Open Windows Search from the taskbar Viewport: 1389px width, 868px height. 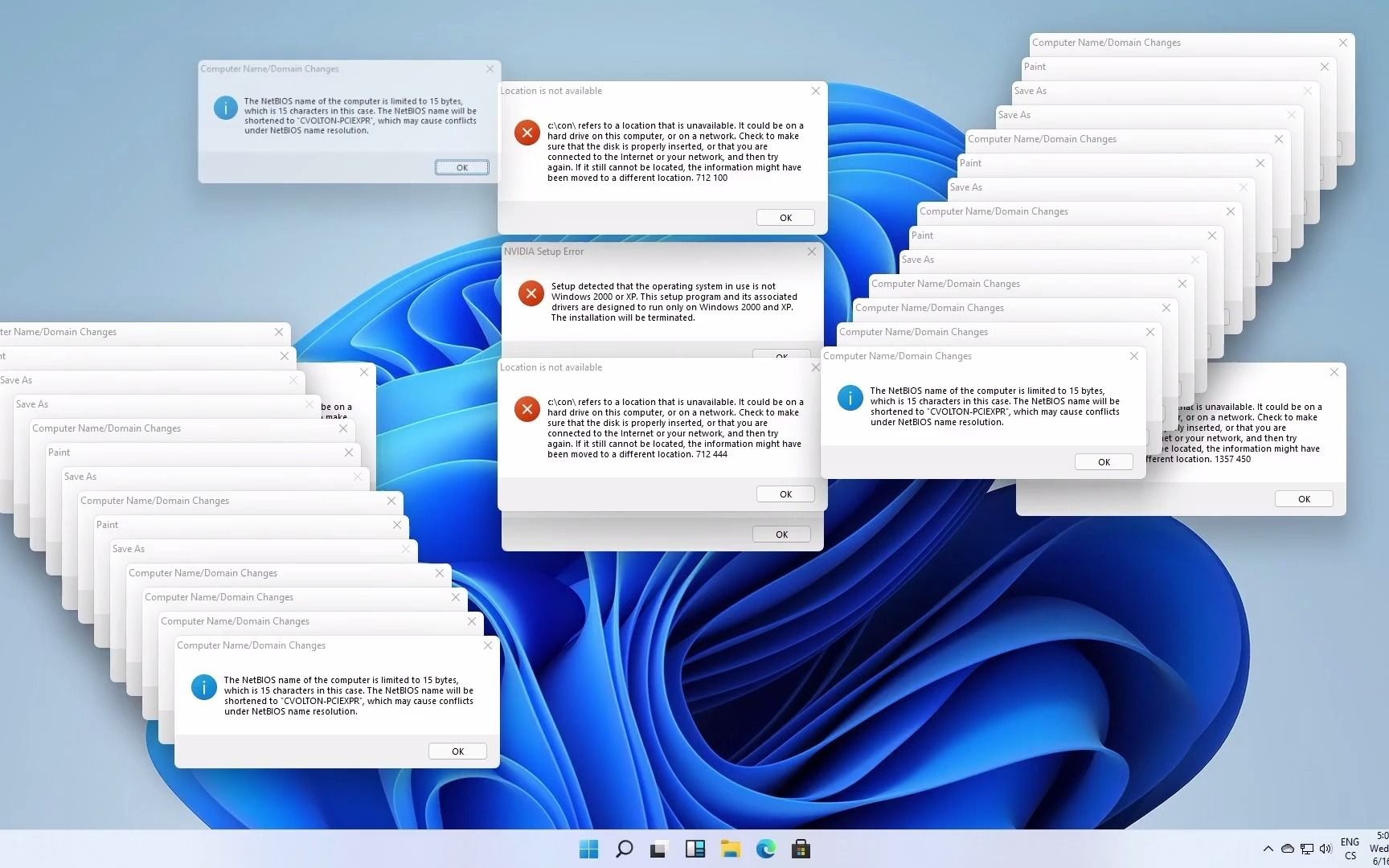(x=624, y=849)
